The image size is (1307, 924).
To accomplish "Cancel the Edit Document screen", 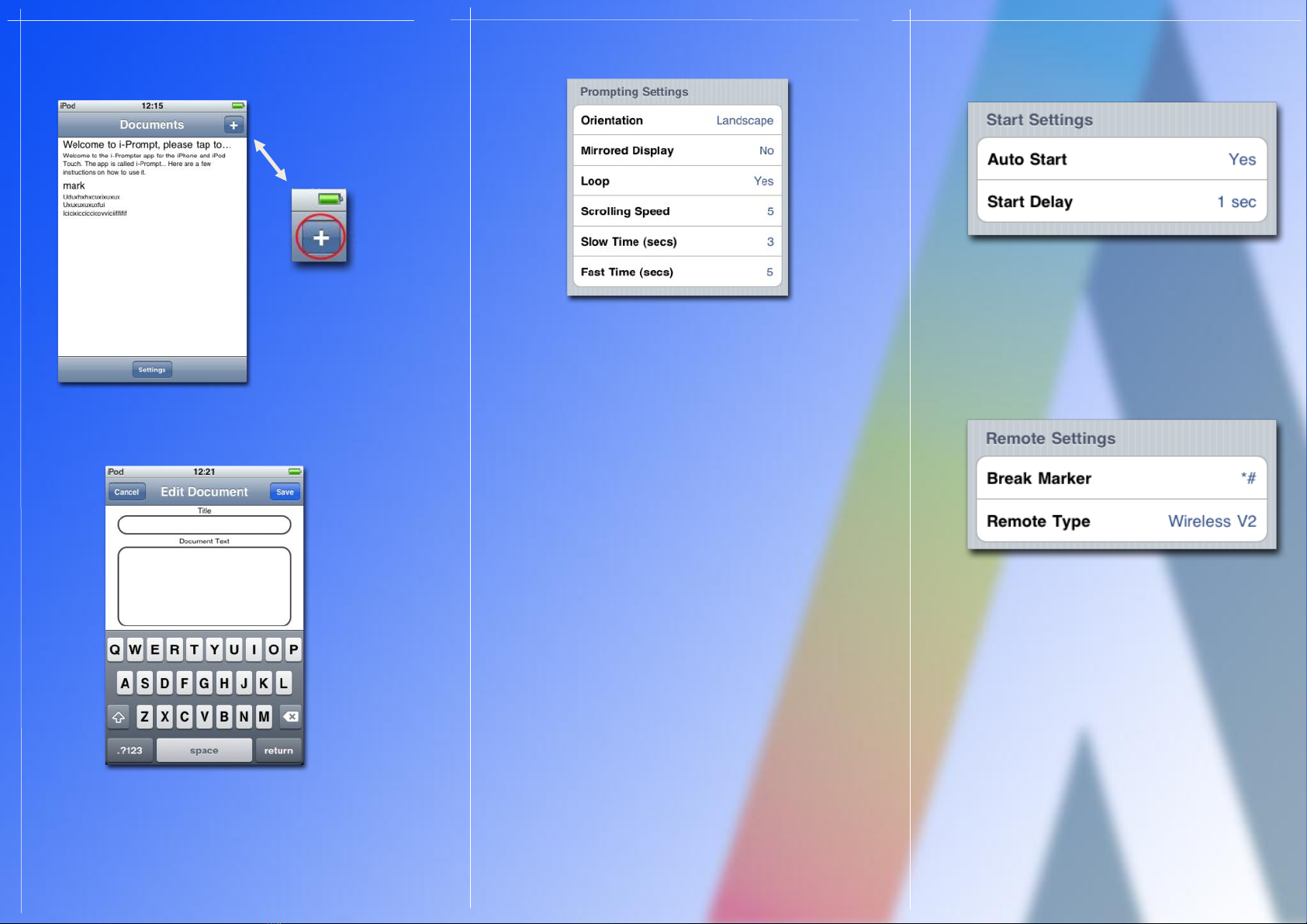I will (126, 492).
